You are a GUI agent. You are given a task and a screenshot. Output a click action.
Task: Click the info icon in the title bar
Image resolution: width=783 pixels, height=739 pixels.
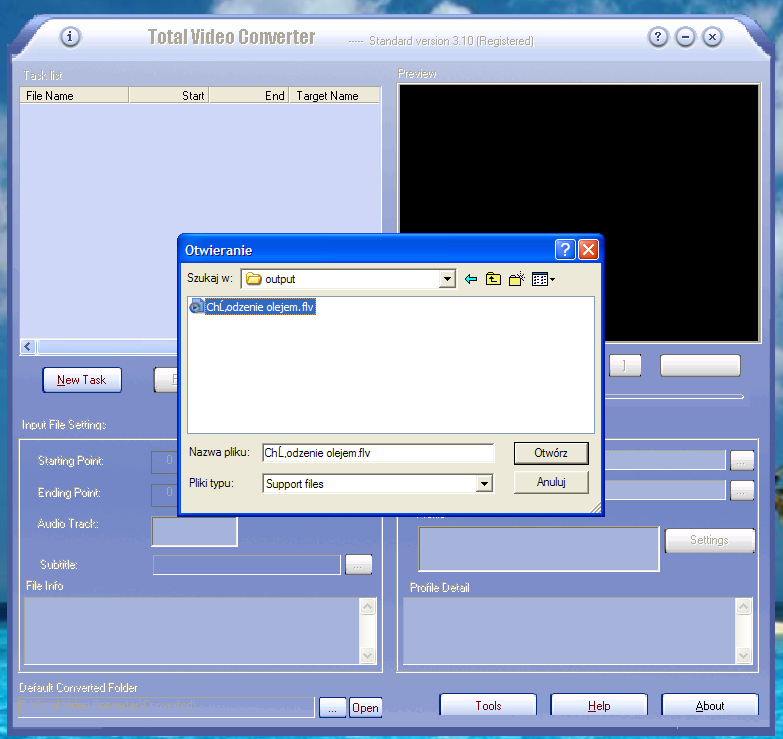click(x=70, y=36)
